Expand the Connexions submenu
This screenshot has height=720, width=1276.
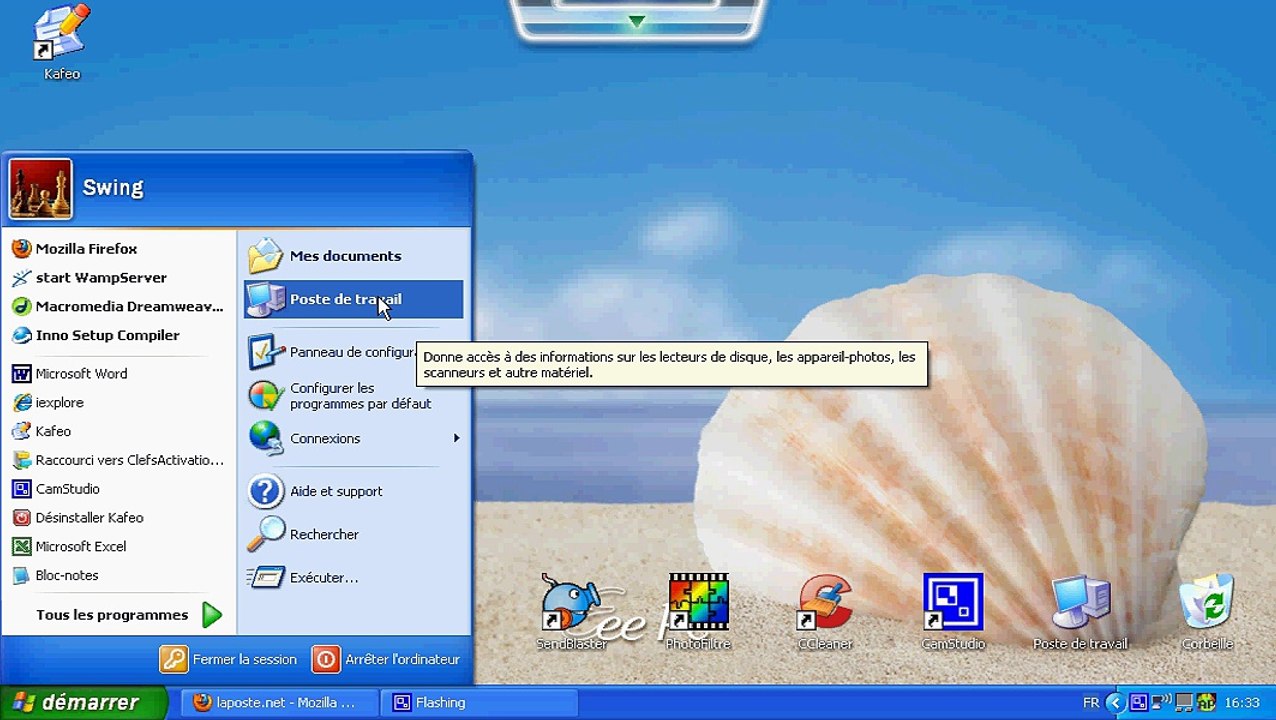tap(353, 439)
